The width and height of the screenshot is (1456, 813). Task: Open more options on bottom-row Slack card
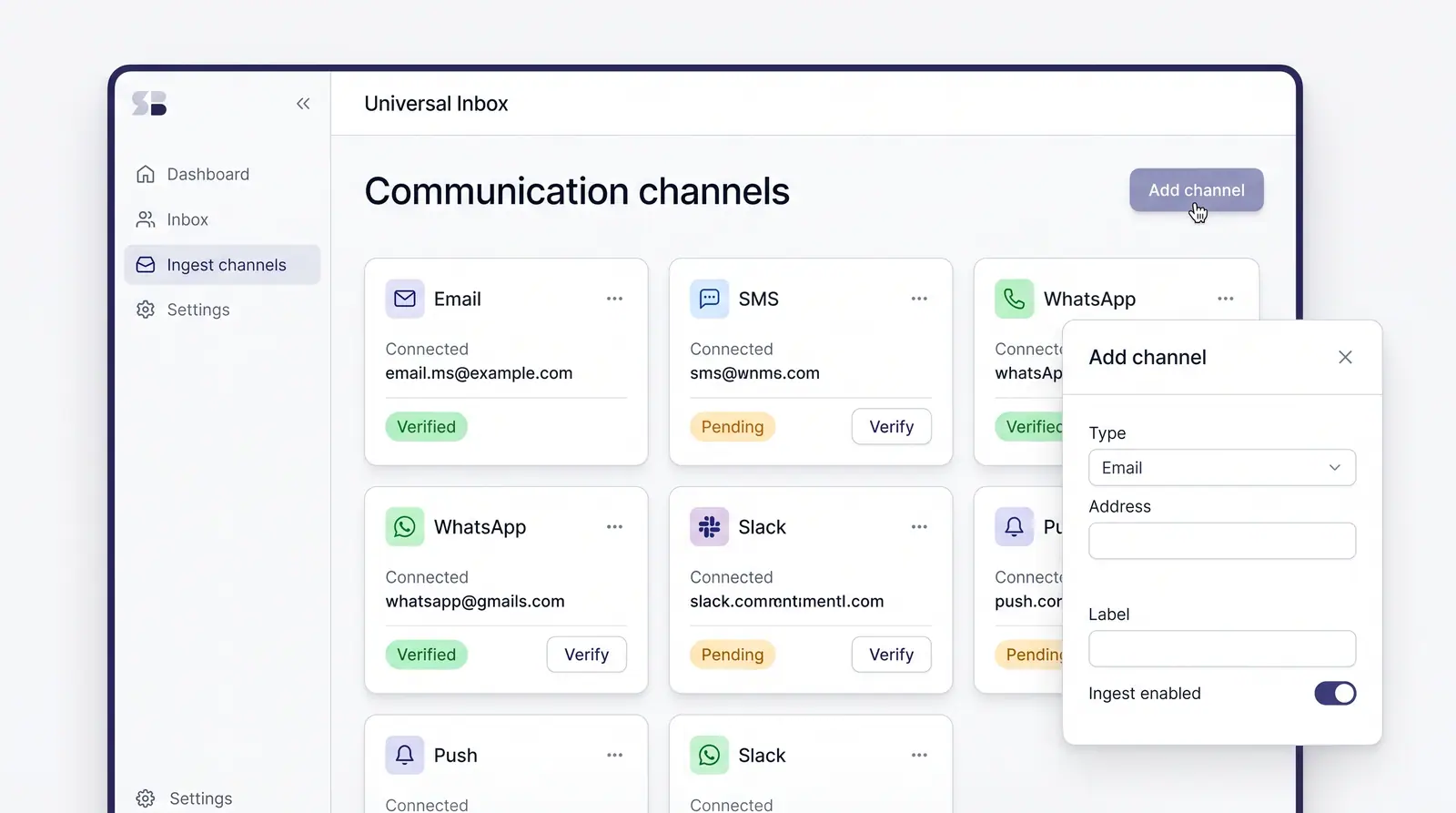920,756
